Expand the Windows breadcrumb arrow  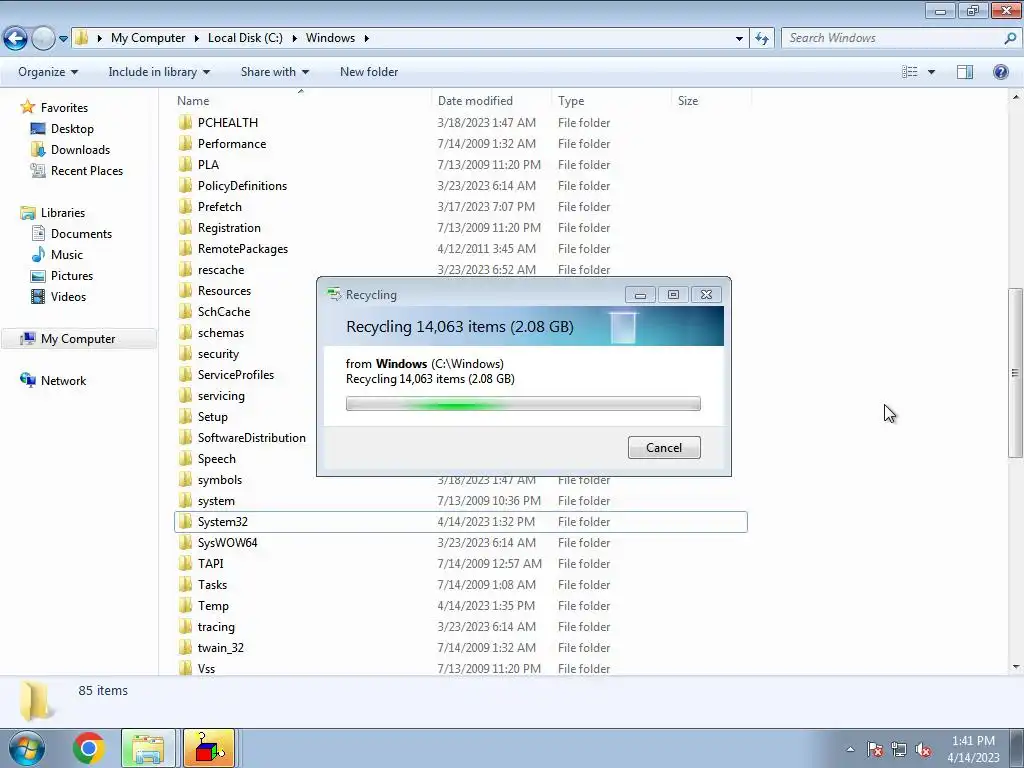[366, 38]
